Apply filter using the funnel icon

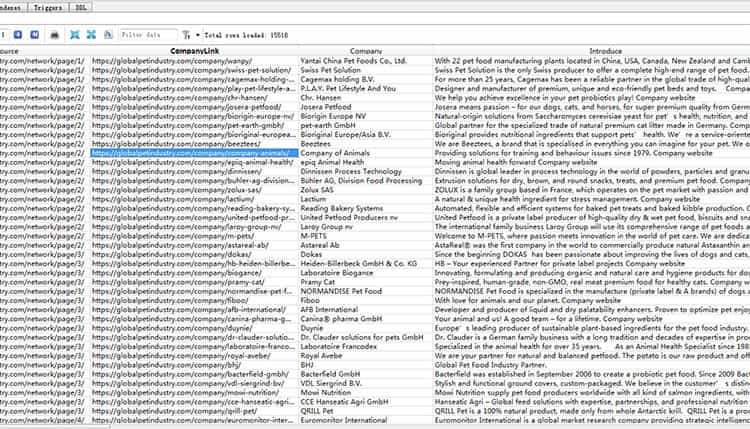[187, 35]
